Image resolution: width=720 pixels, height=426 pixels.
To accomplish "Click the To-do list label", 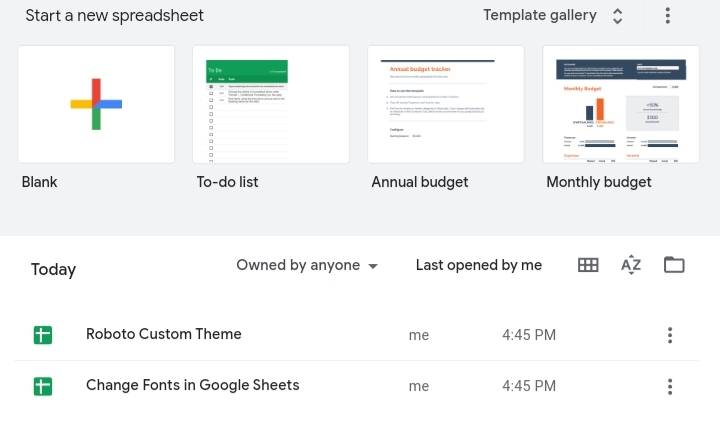I will pos(227,182).
